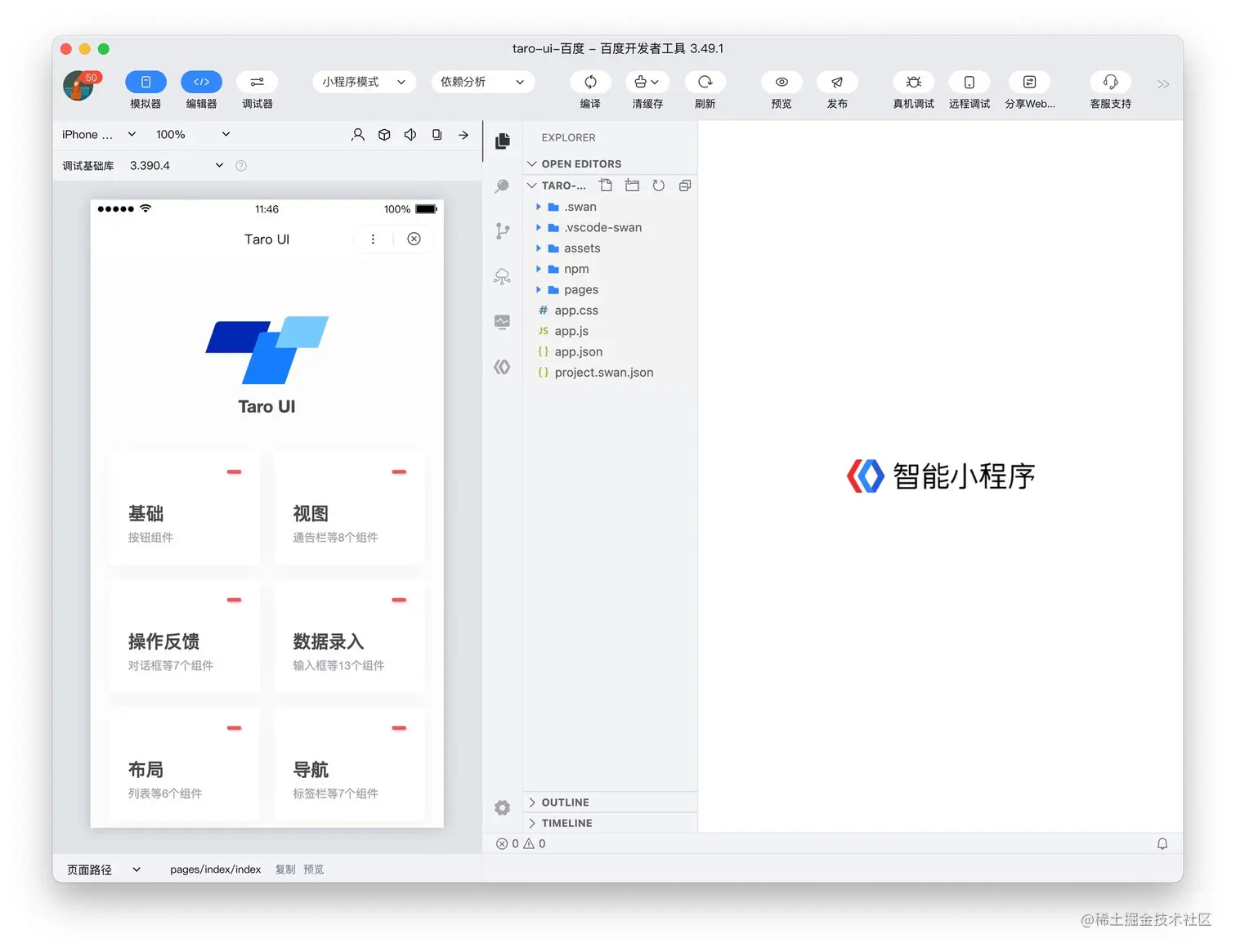Click the help question mark beside 调试基础库
The image size is (1236, 952).
click(x=241, y=165)
